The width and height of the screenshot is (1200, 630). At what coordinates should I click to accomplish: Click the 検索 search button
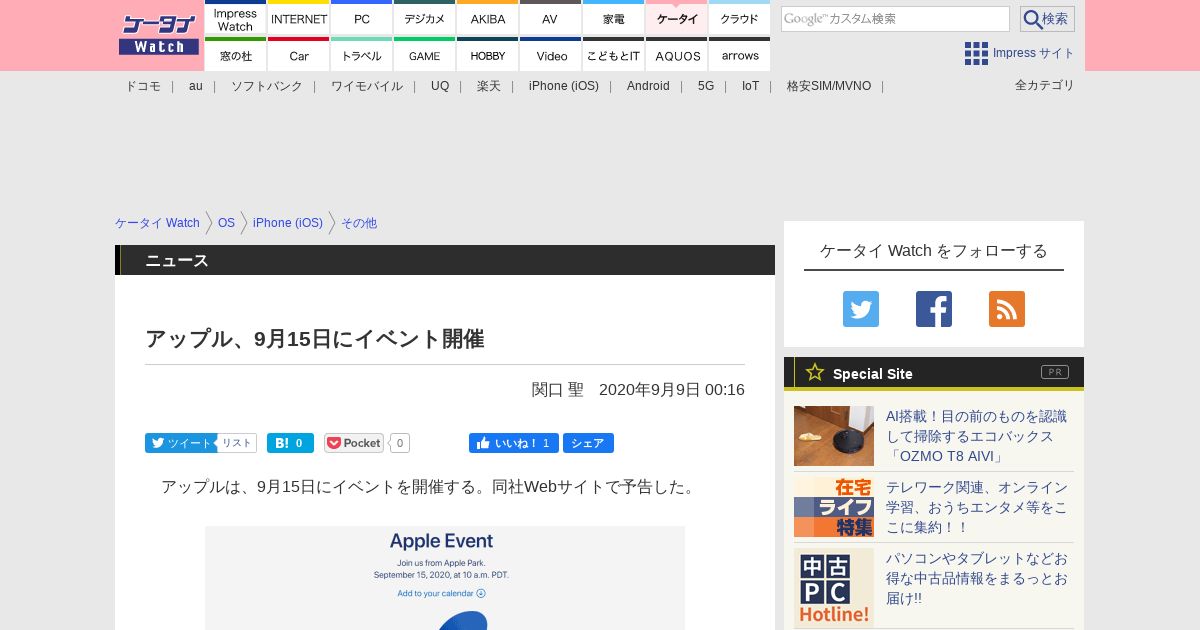coord(1047,19)
